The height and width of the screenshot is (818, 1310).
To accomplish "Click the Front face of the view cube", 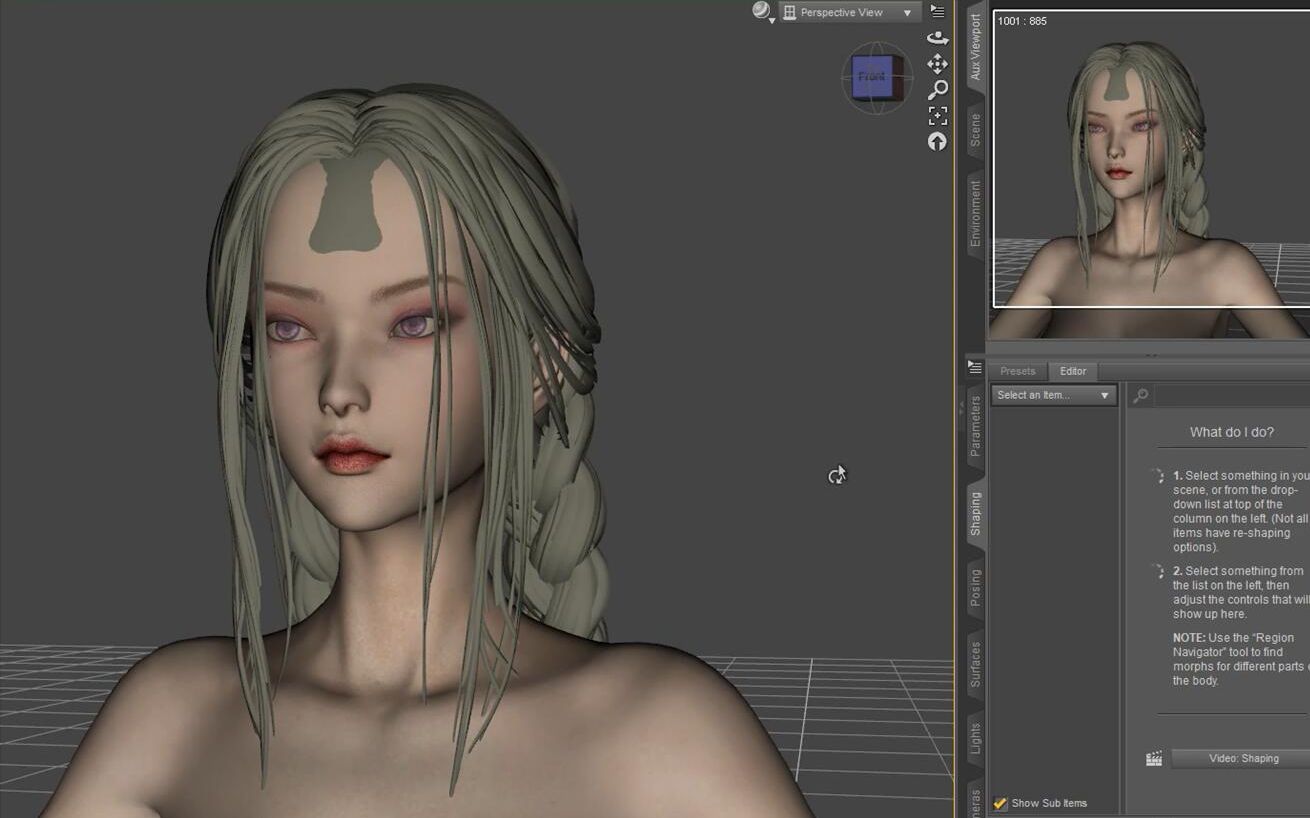I will click(874, 76).
